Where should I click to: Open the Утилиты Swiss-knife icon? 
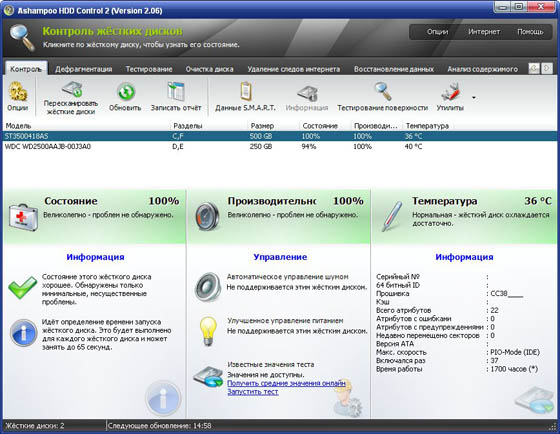tap(450, 92)
